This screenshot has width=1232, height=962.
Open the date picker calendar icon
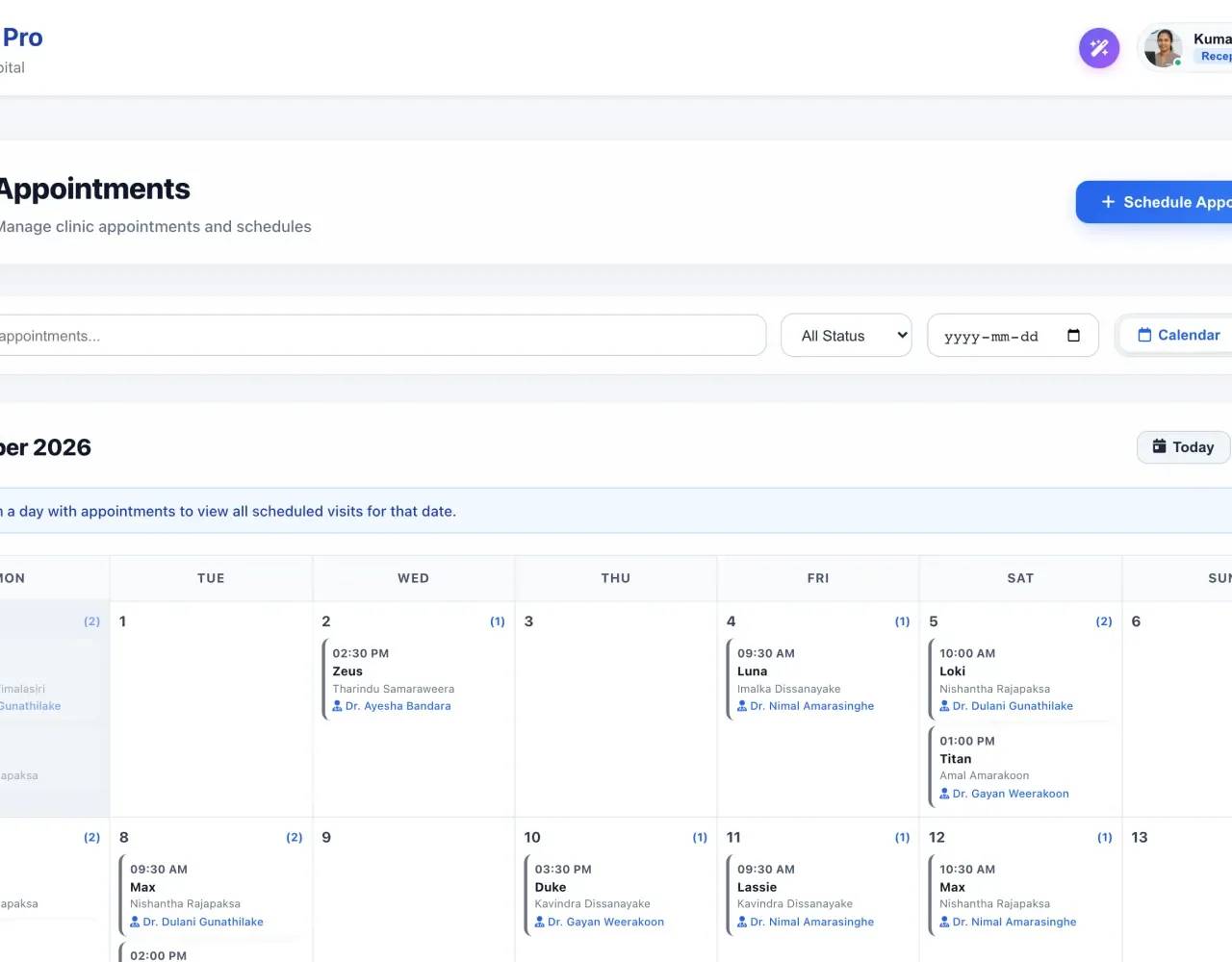coord(1074,336)
